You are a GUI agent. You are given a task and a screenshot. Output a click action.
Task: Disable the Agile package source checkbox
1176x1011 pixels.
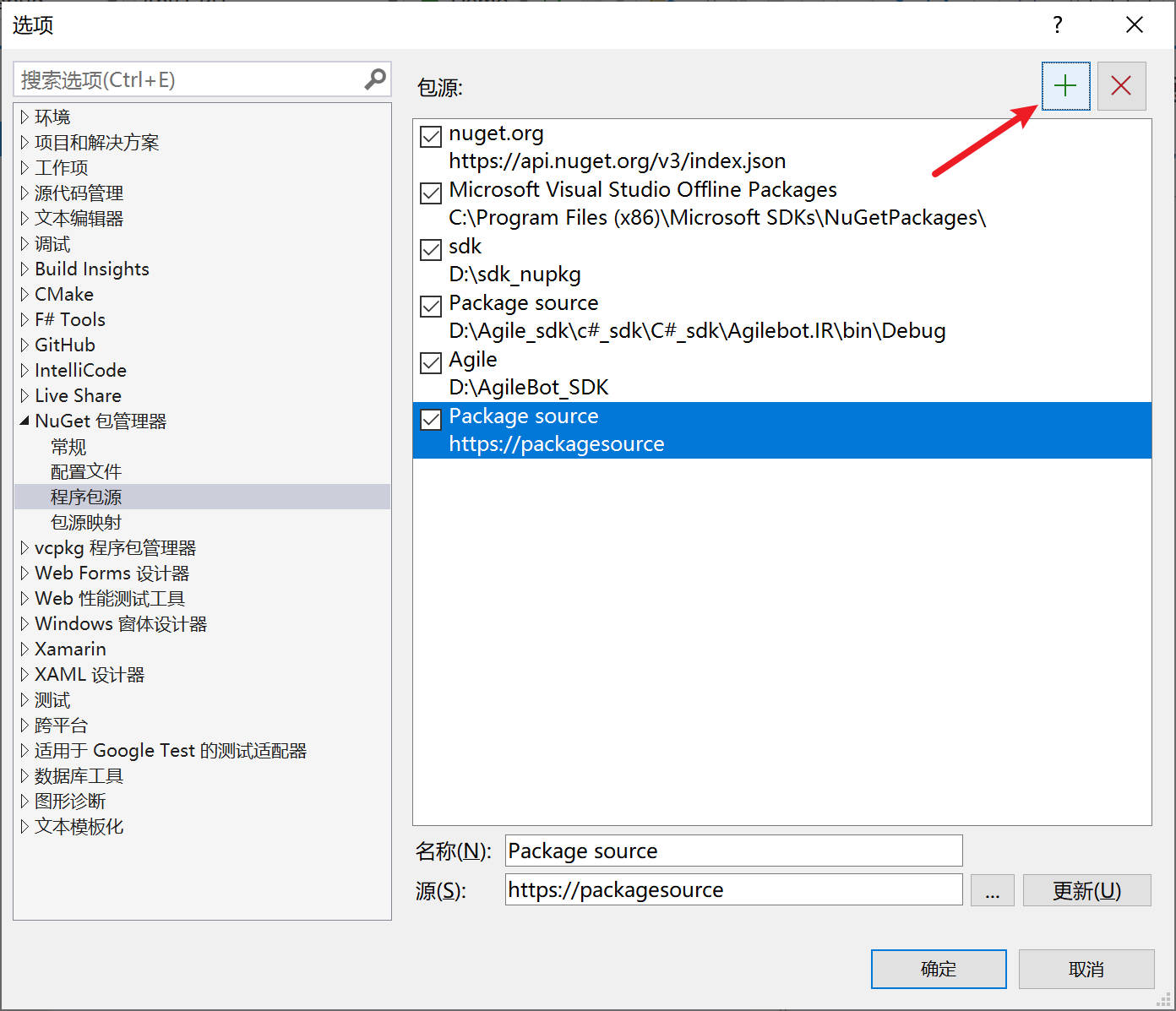tap(431, 362)
